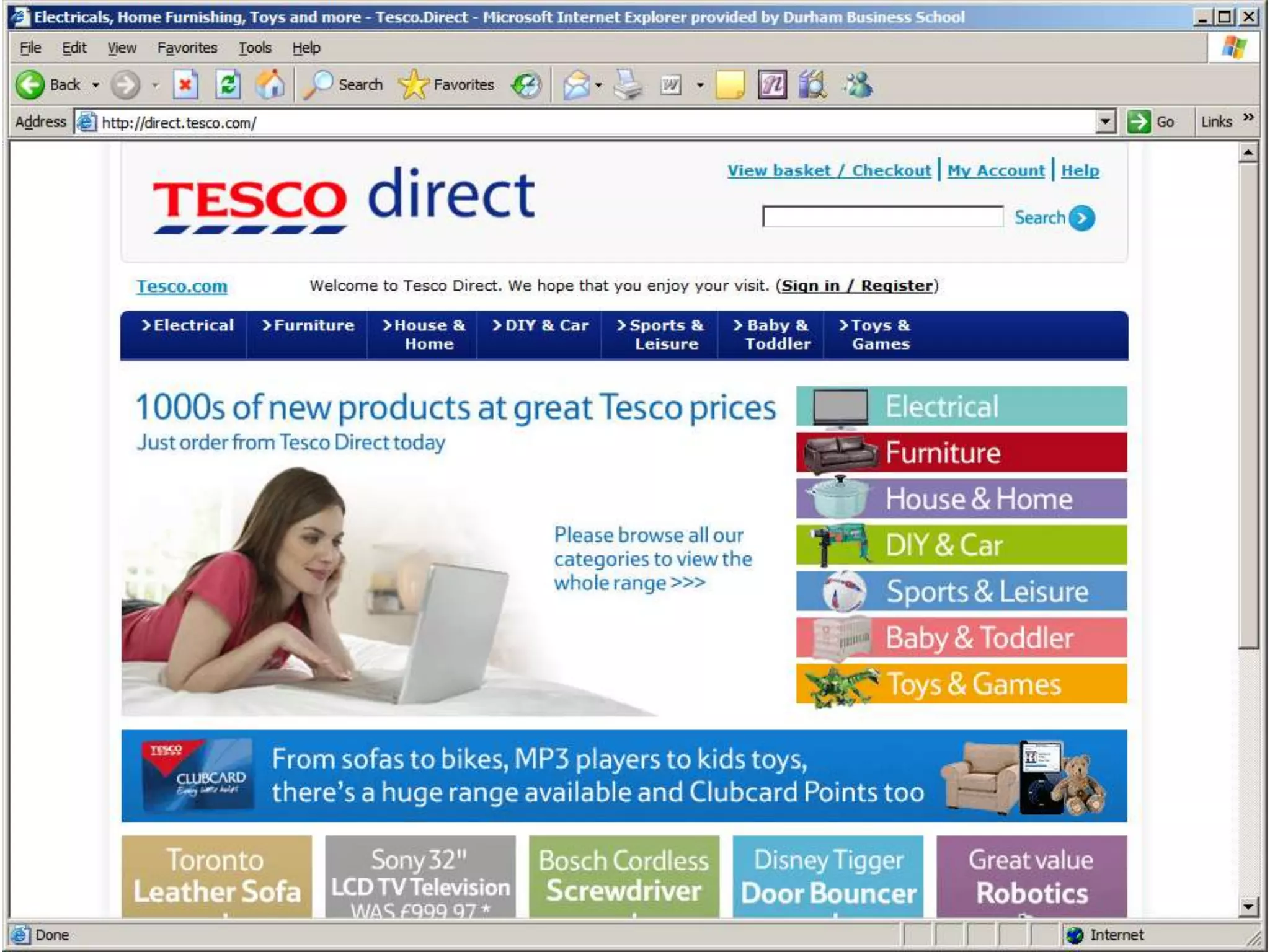
Task: Click into the Tesco product search field
Action: [882, 217]
